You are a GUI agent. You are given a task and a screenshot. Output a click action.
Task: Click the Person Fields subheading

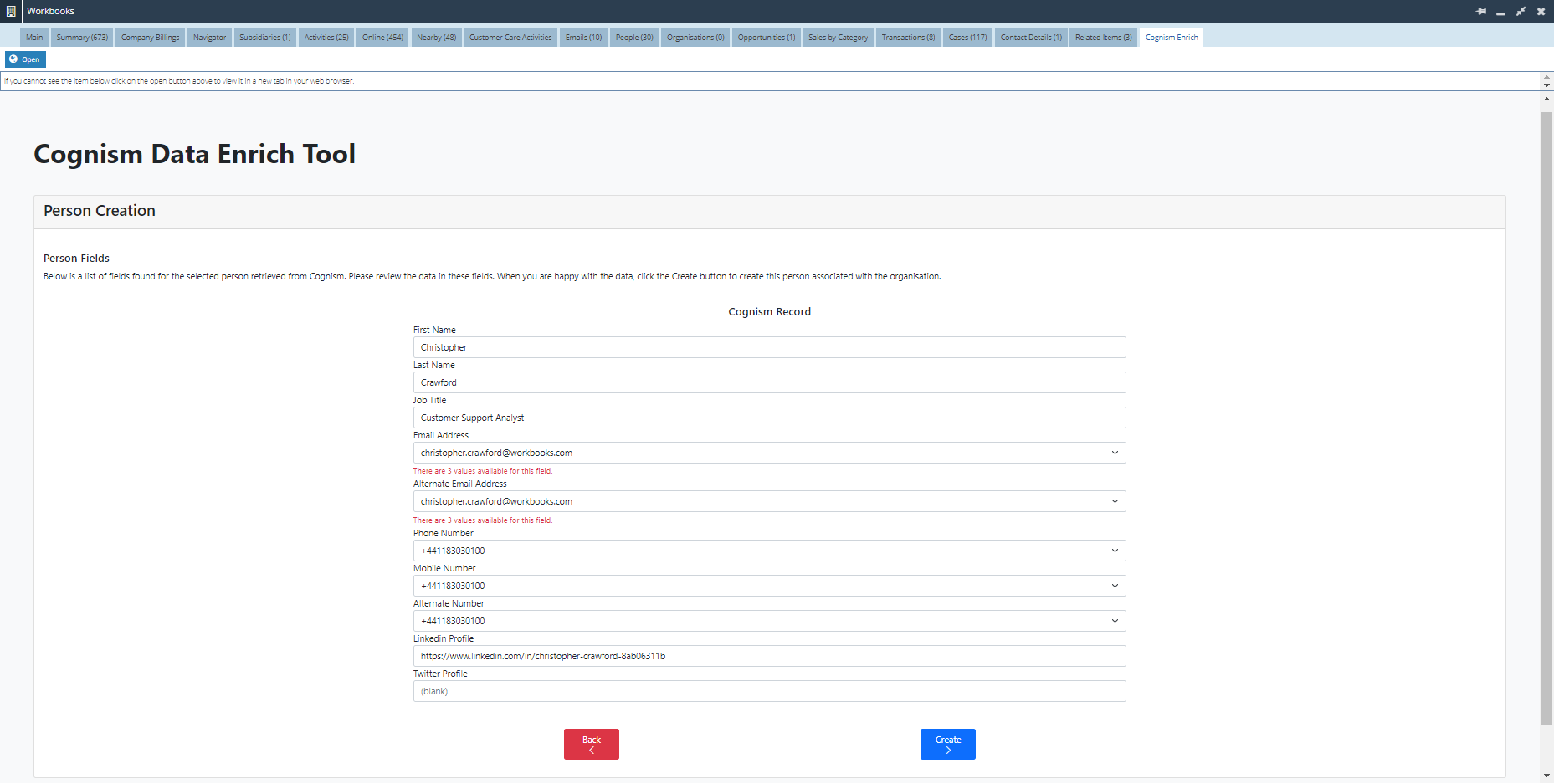tap(76, 258)
